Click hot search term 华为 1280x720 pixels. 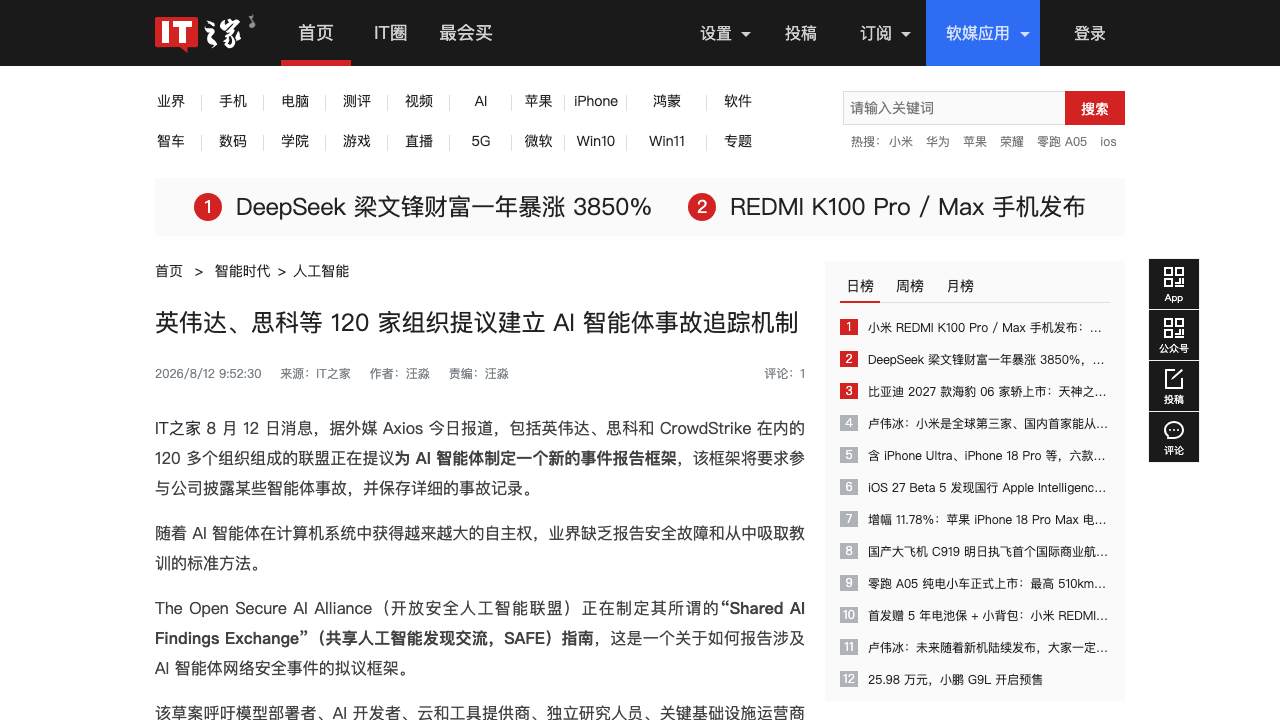938,142
